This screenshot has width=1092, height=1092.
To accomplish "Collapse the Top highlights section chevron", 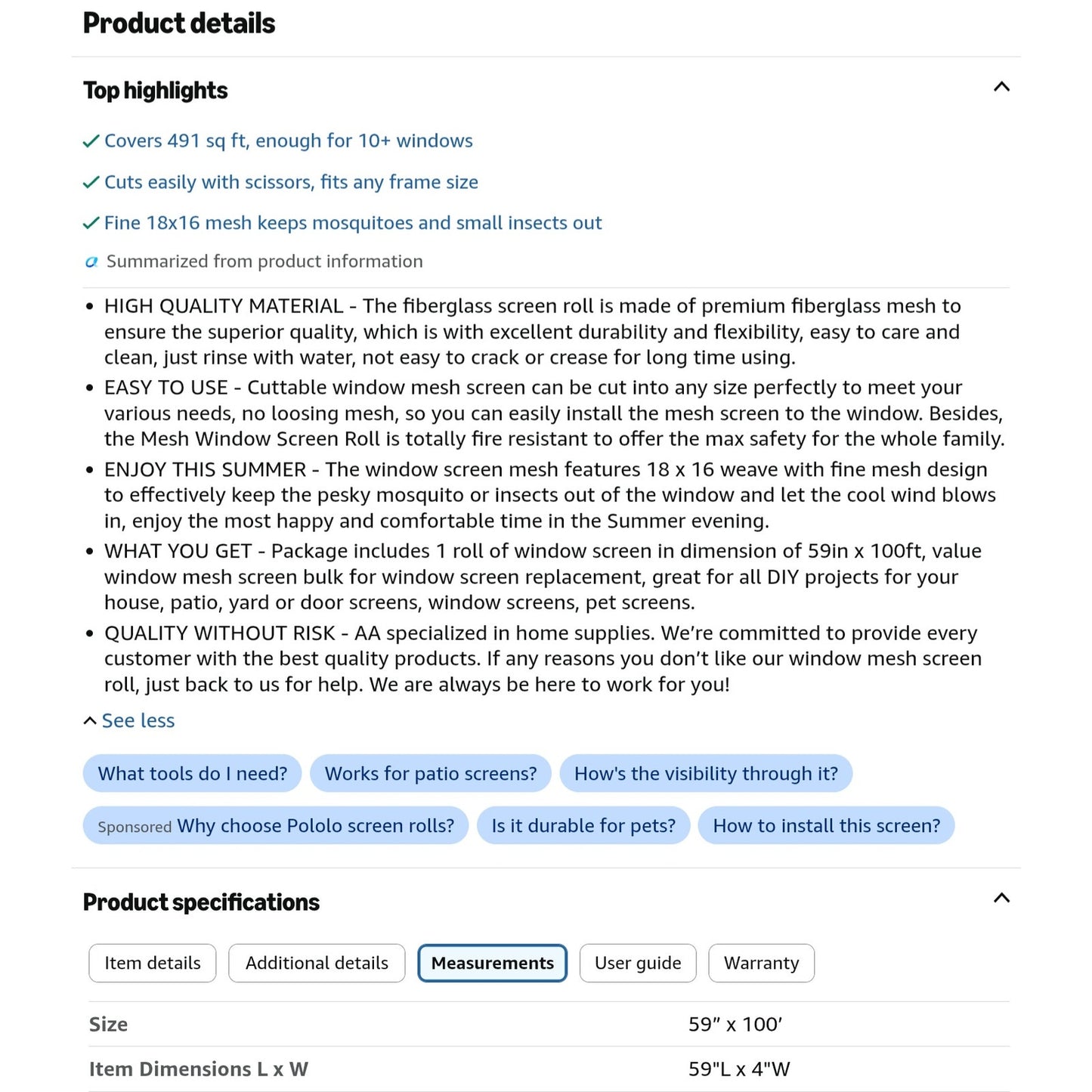I will 1001,87.
